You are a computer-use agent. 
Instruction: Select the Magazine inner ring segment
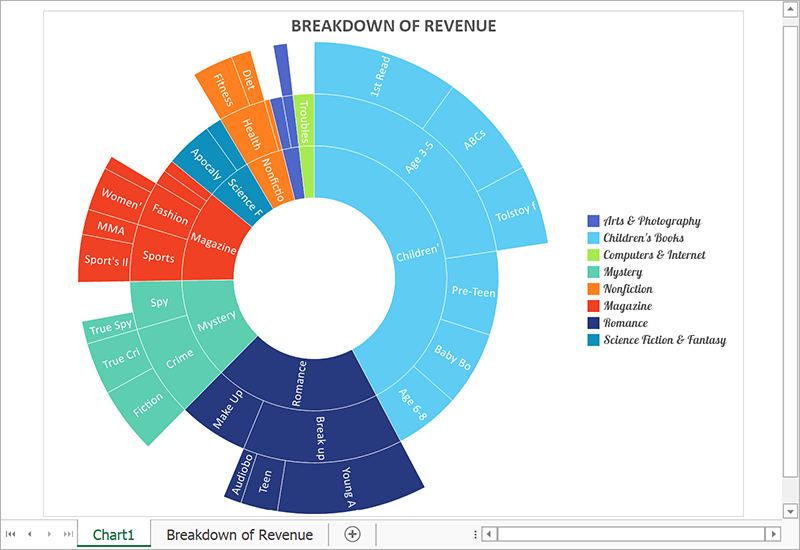(213, 243)
